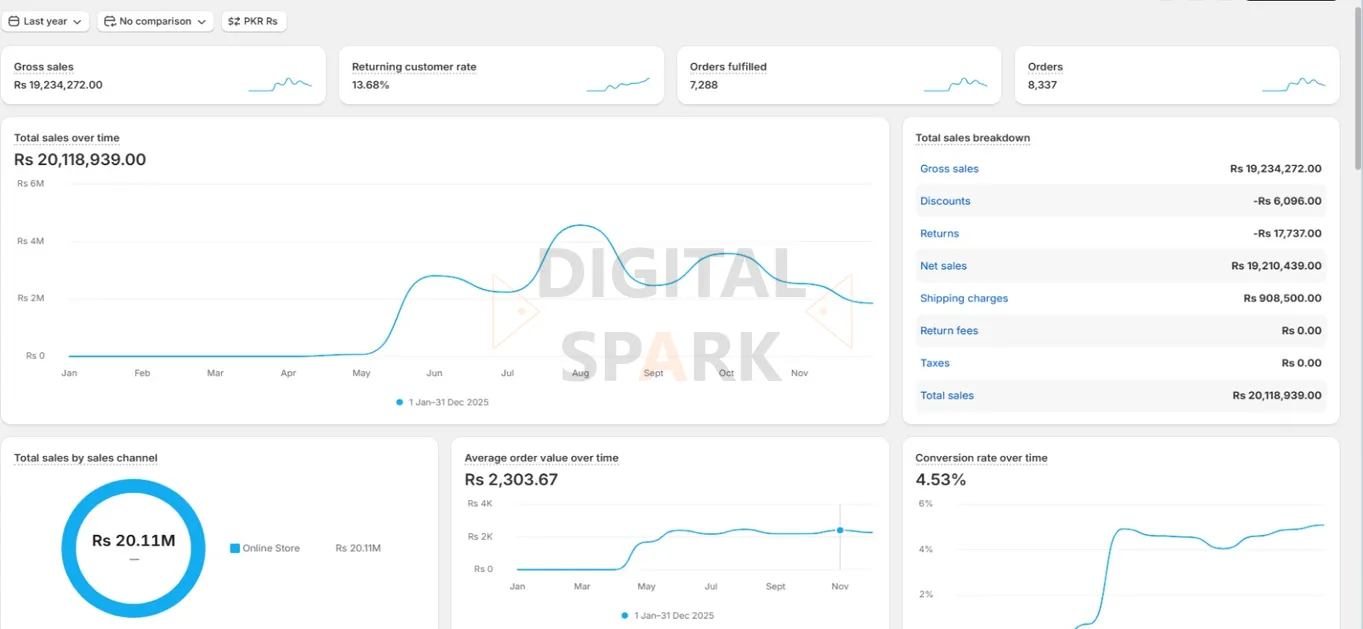Open the Net sales breakdown link
Image resolution: width=1363 pixels, height=629 pixels.
coord(943,265)
